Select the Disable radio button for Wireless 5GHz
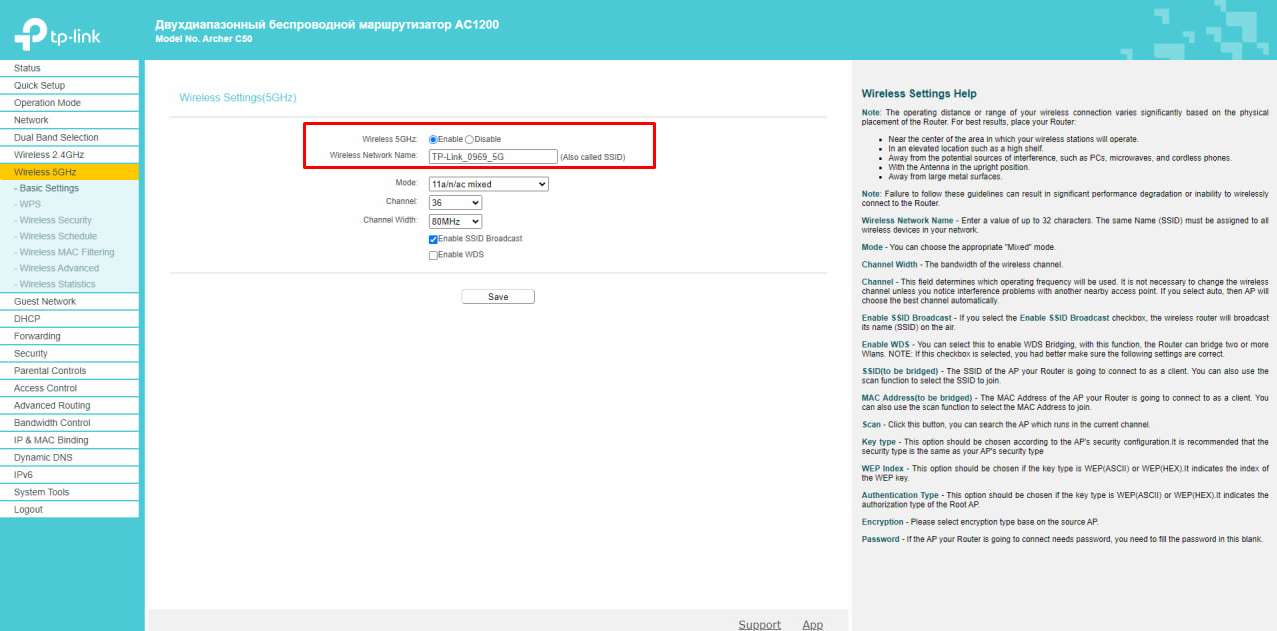 pos(469,139)
